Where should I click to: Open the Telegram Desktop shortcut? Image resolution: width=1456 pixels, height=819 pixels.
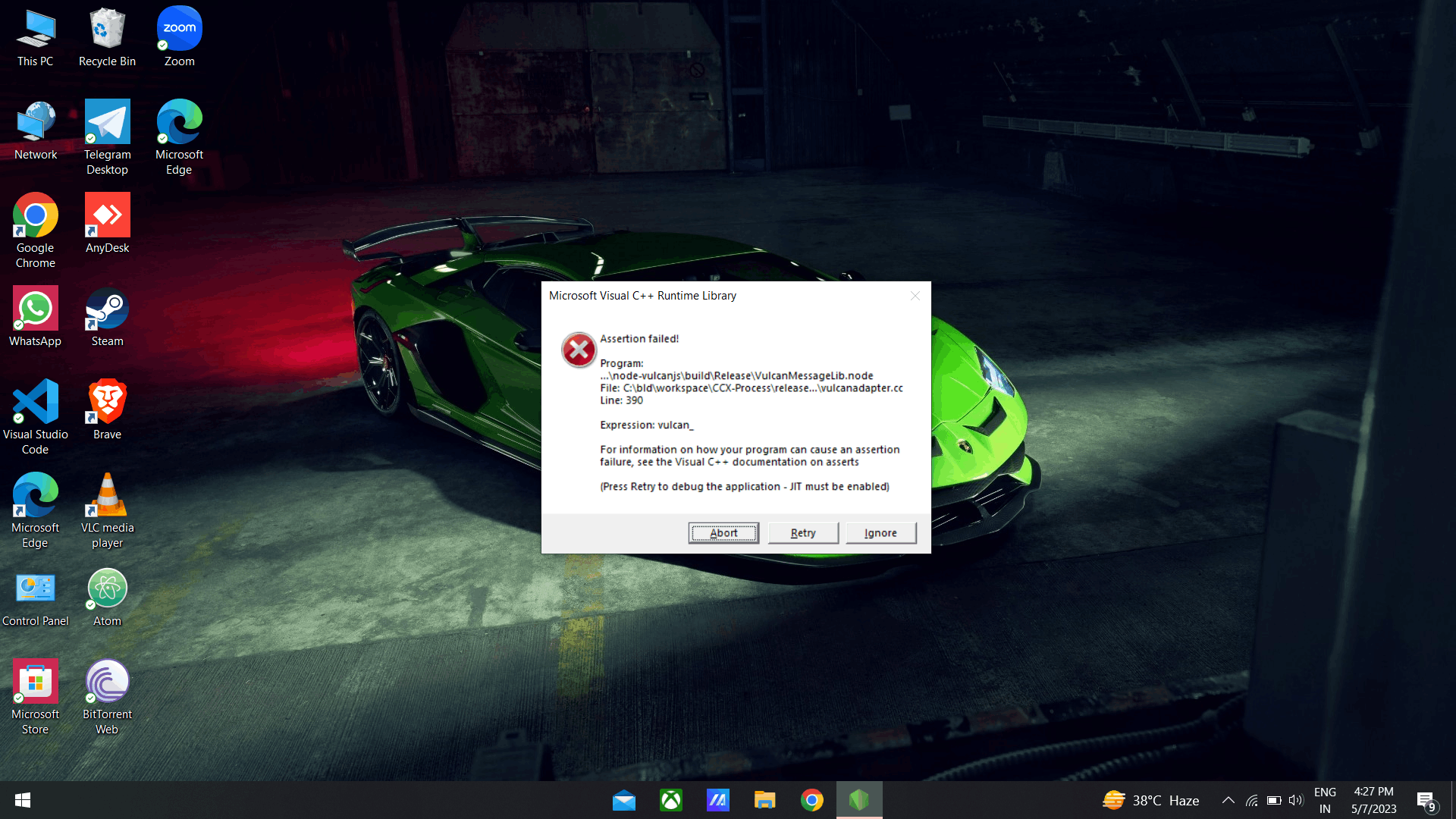107,136
